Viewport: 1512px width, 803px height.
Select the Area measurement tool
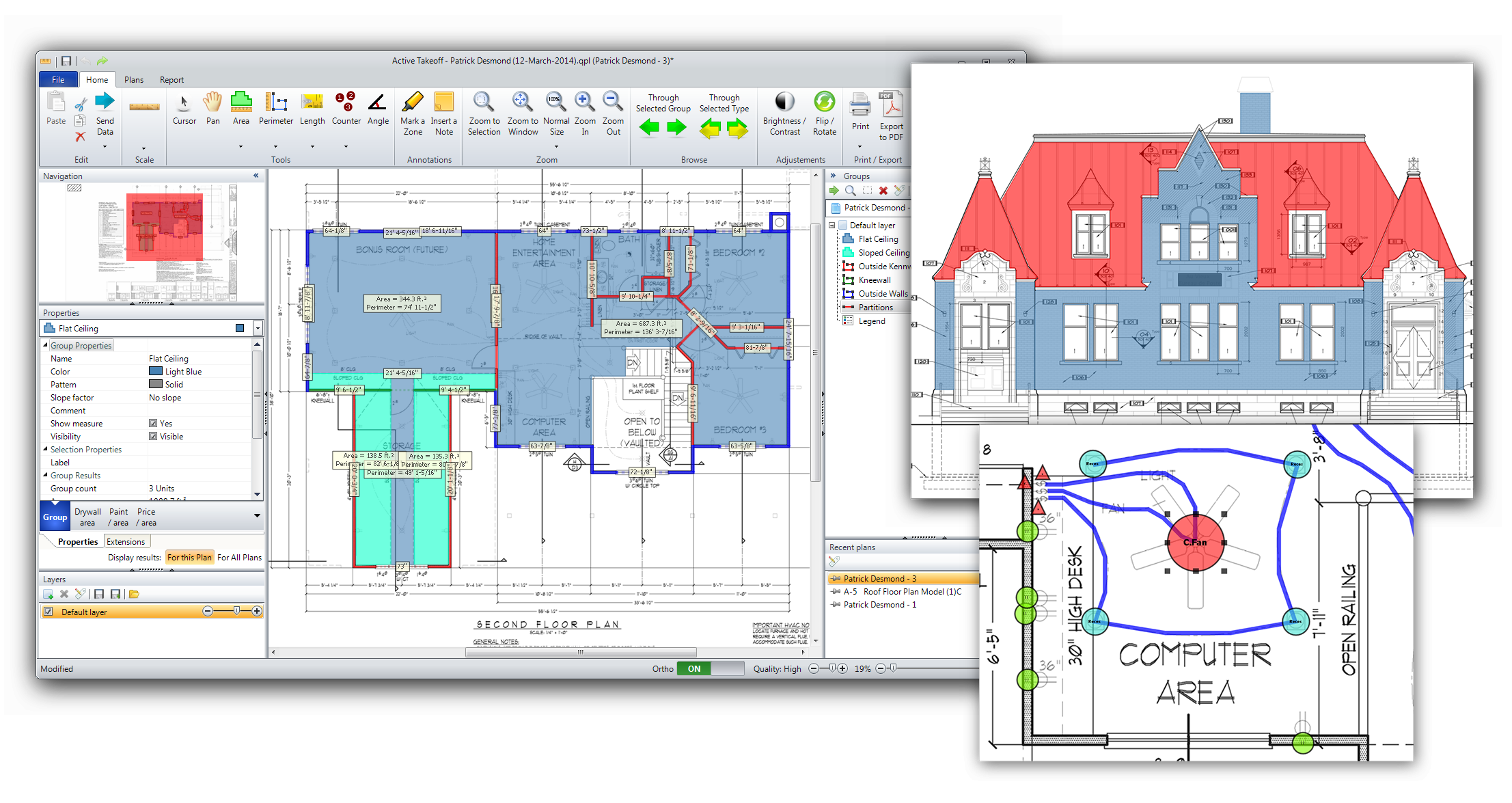tap(240, 104)
